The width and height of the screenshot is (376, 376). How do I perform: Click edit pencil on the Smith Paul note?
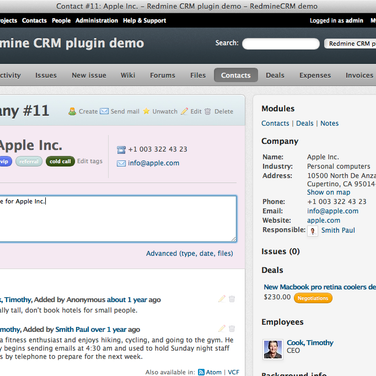coord(222,329)
